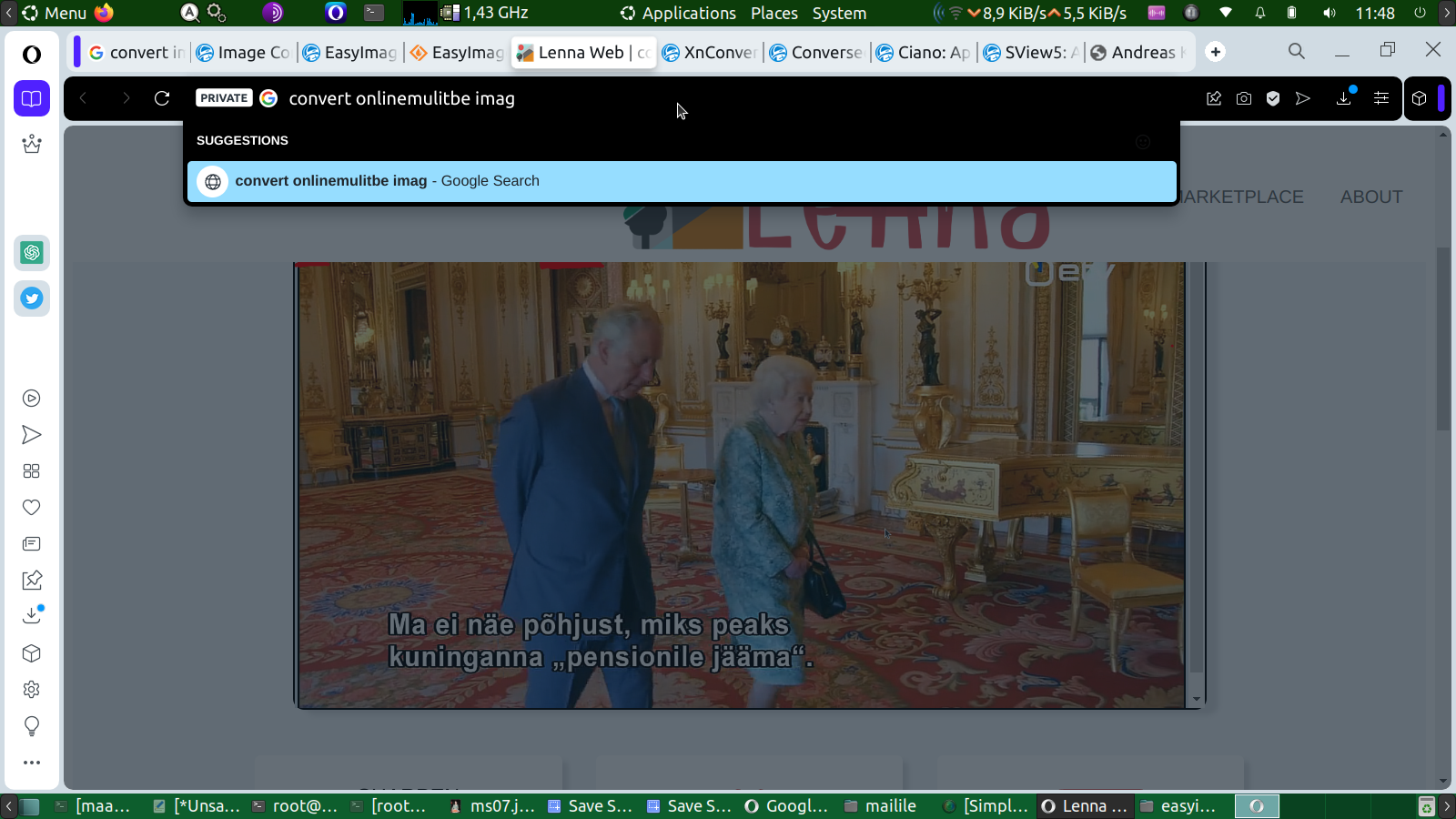Open the Applications menu
Screen dimensions: 1456x819
click(678, 13)
